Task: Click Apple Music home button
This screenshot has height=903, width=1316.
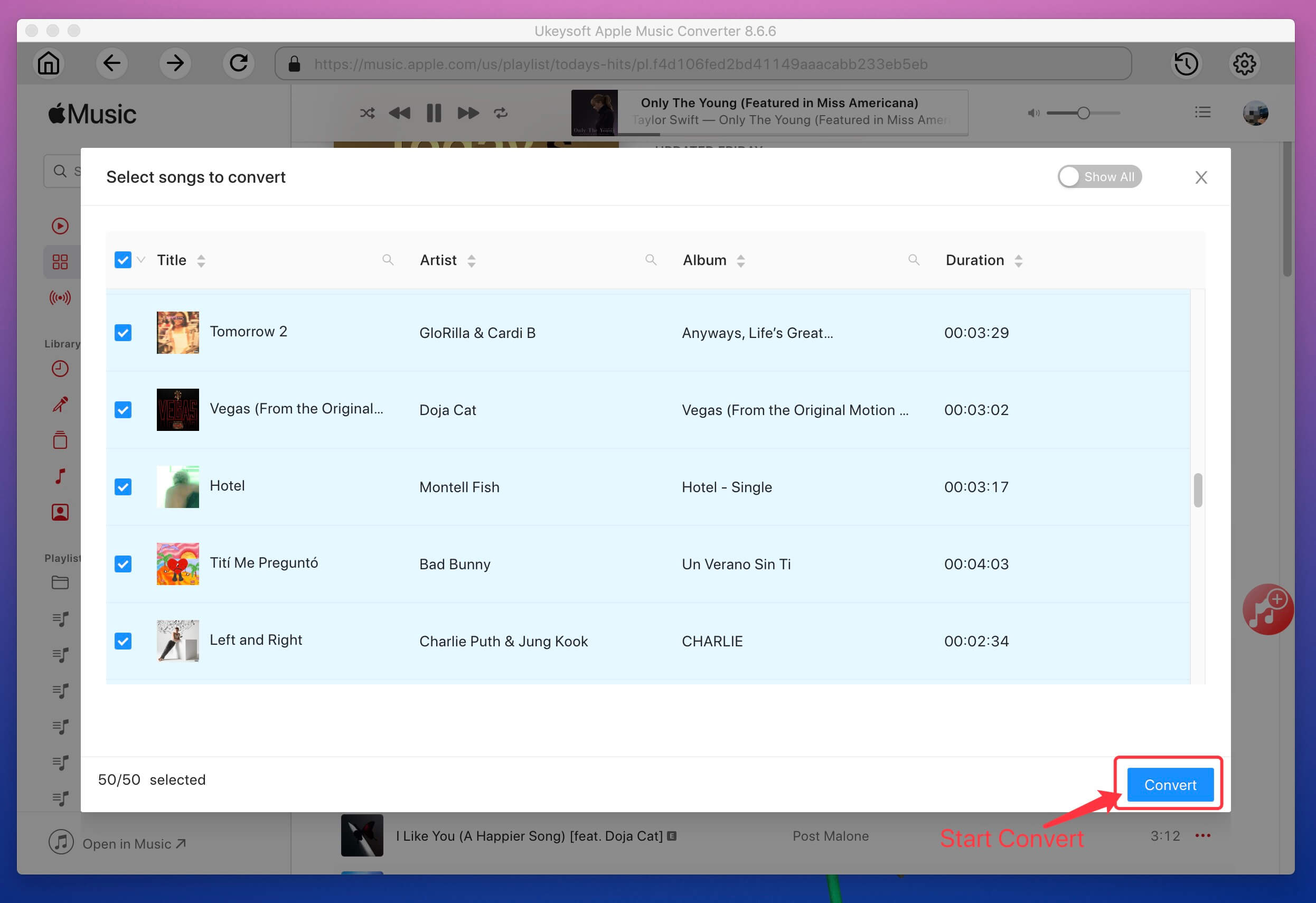Action: coord(48,63)
